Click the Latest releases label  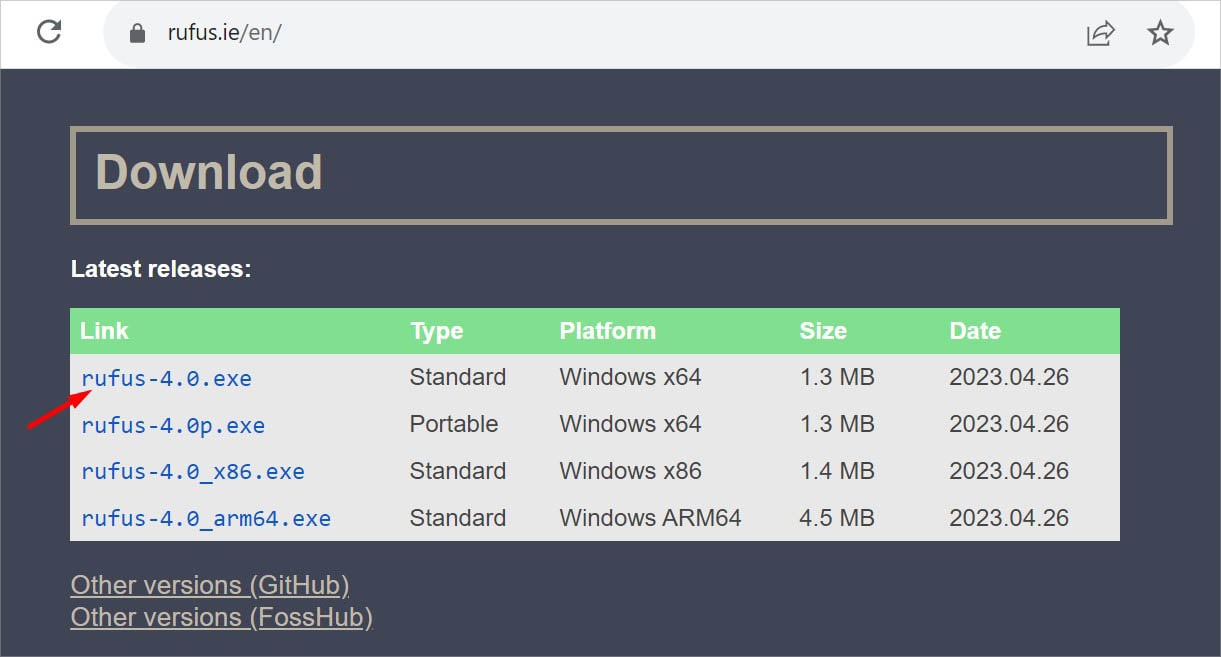coord(161,269)
